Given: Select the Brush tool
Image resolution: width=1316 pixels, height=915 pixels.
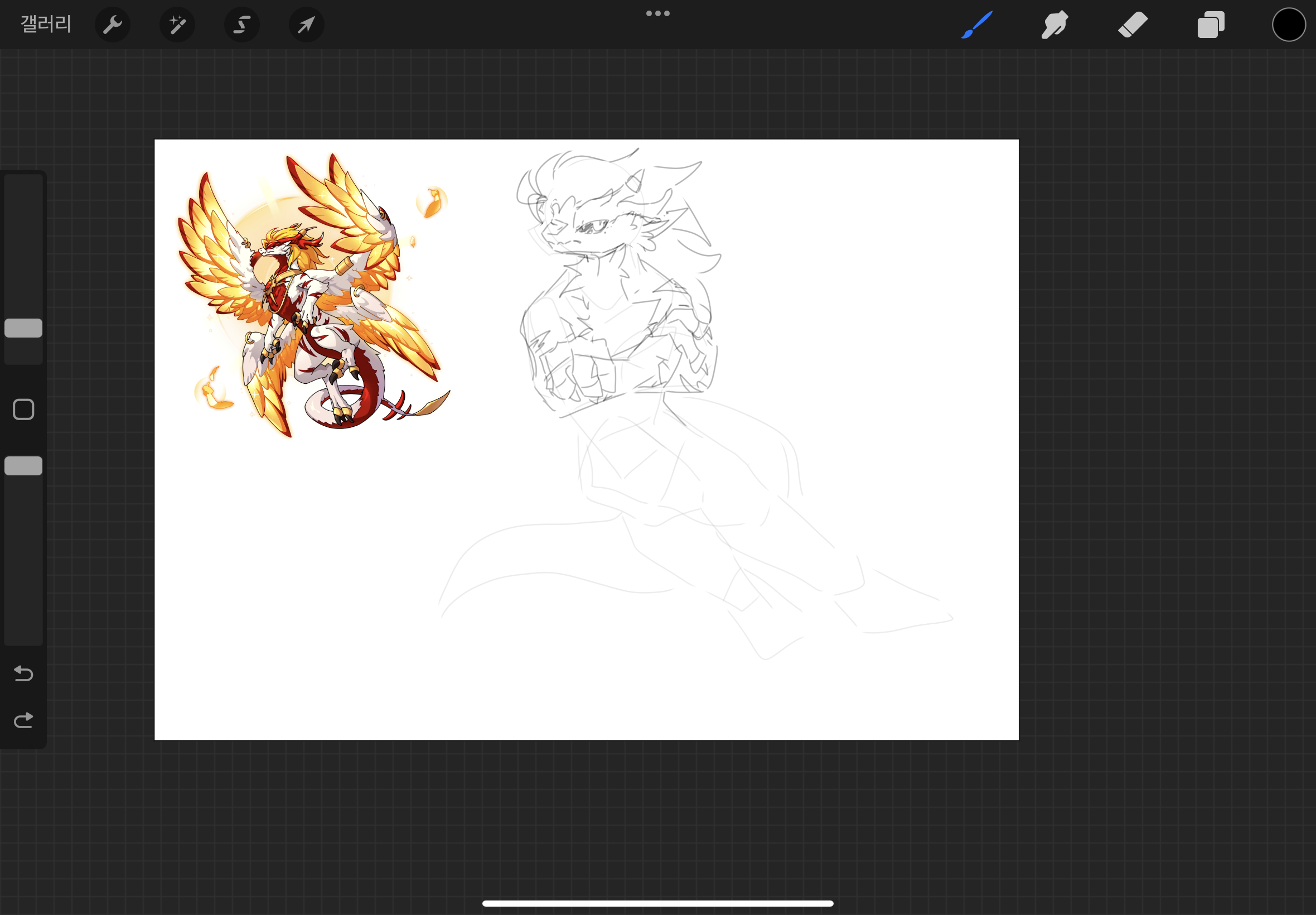Looking at the screenshot, I should click(x=977, y=25).
